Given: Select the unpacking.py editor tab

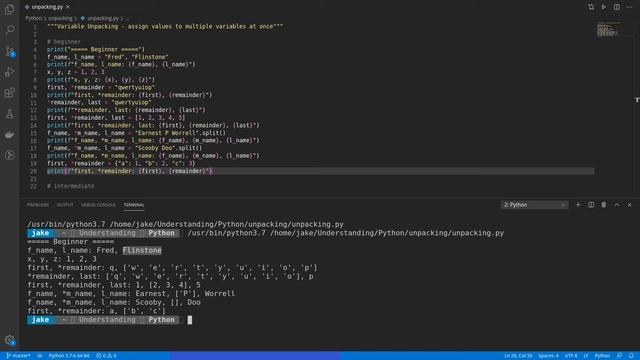Looking at the screenshot, I should point(47,7).
